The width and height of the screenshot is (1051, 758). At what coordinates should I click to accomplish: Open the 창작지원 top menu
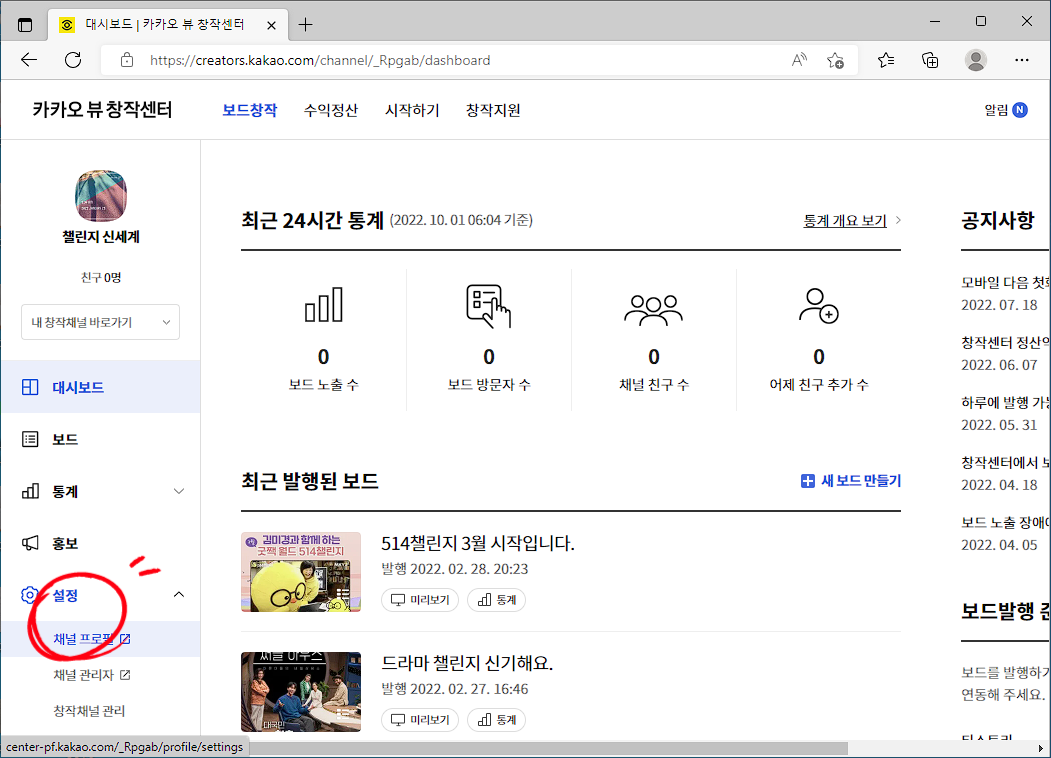(493, 110)
